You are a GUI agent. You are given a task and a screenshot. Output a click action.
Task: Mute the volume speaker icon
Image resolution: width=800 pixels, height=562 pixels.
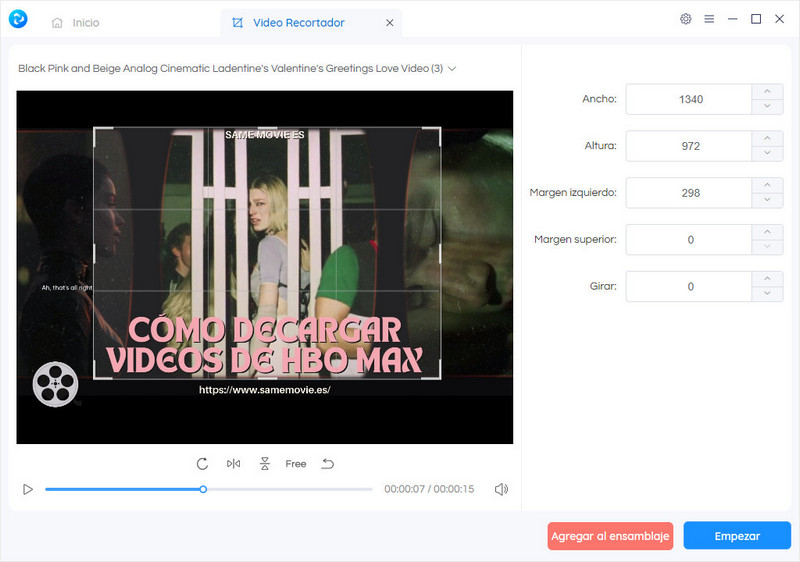click(x=501, y=489)
